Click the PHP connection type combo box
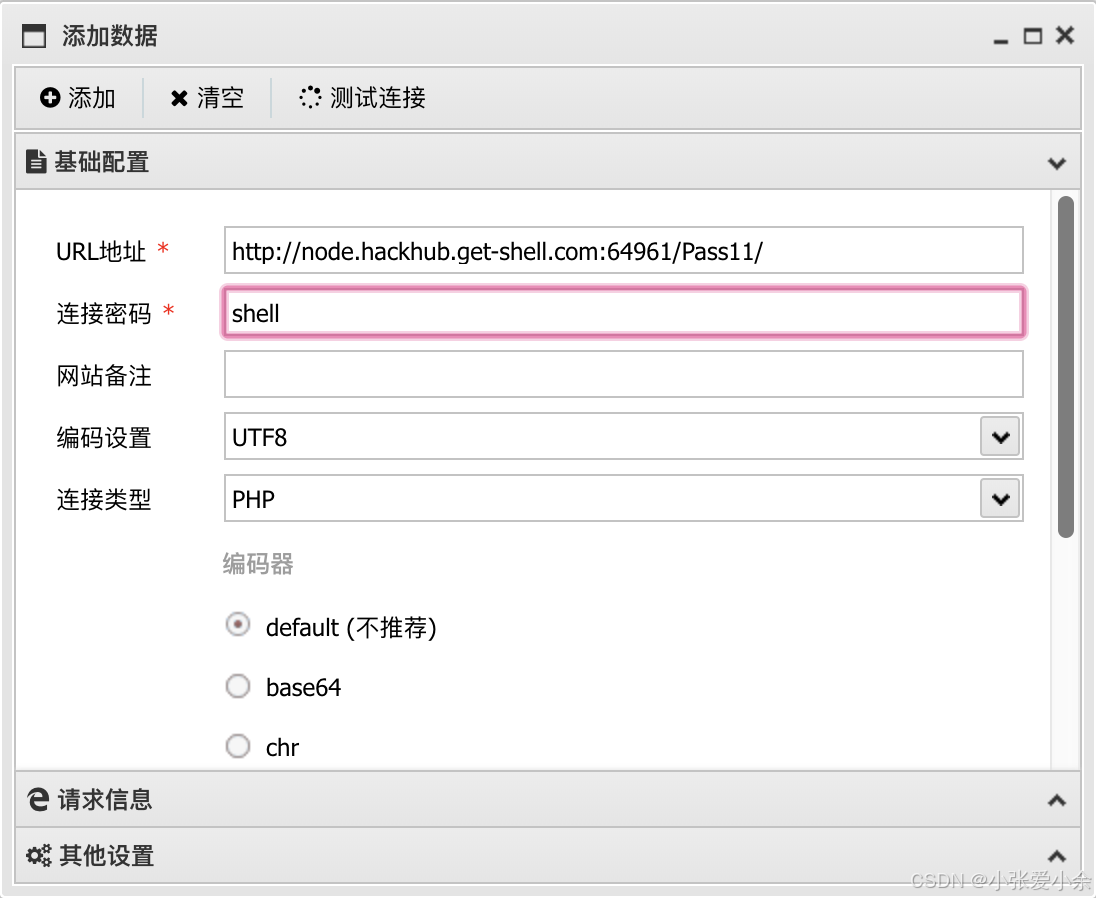This screenshot has height=898, width=1096. coord(623,498)
